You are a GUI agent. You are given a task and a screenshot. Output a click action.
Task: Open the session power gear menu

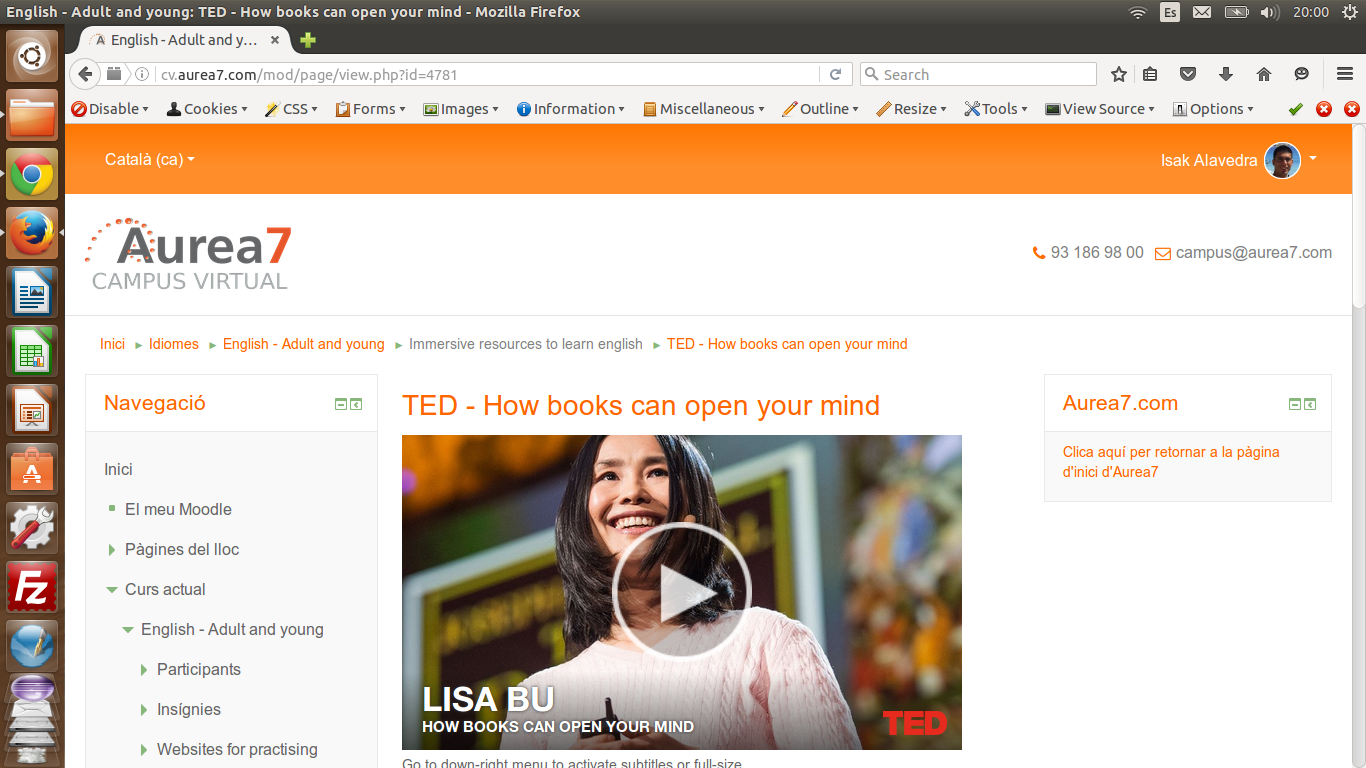[x=1349, y=12]
